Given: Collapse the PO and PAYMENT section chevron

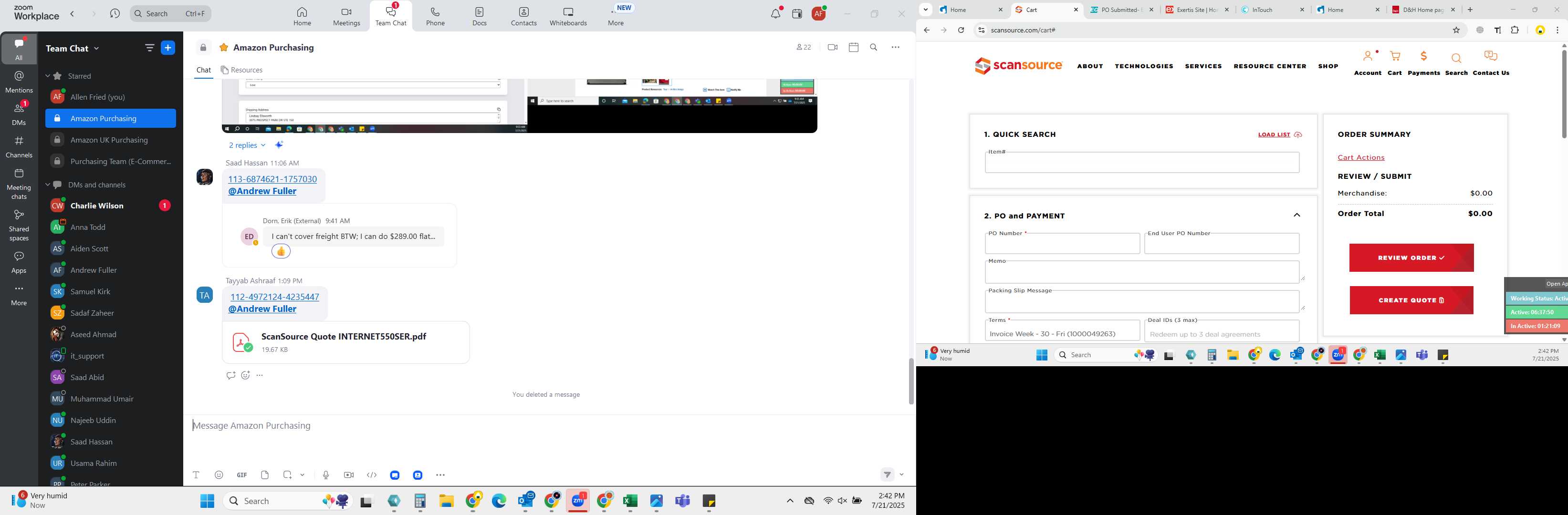Looking at the screenshot, I should (x=1296, y=215).
